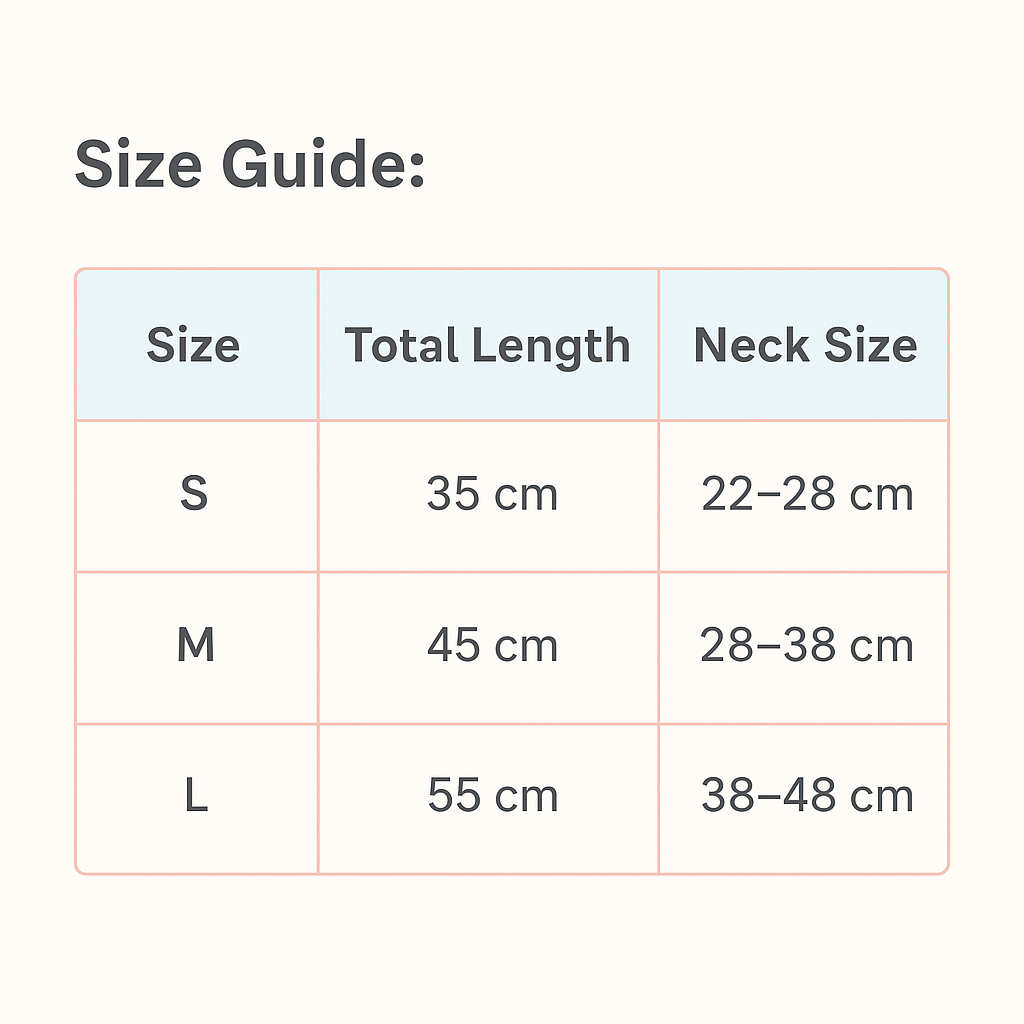
Task: Click the "45 cm" total length cell
Action: click(492, 646)
